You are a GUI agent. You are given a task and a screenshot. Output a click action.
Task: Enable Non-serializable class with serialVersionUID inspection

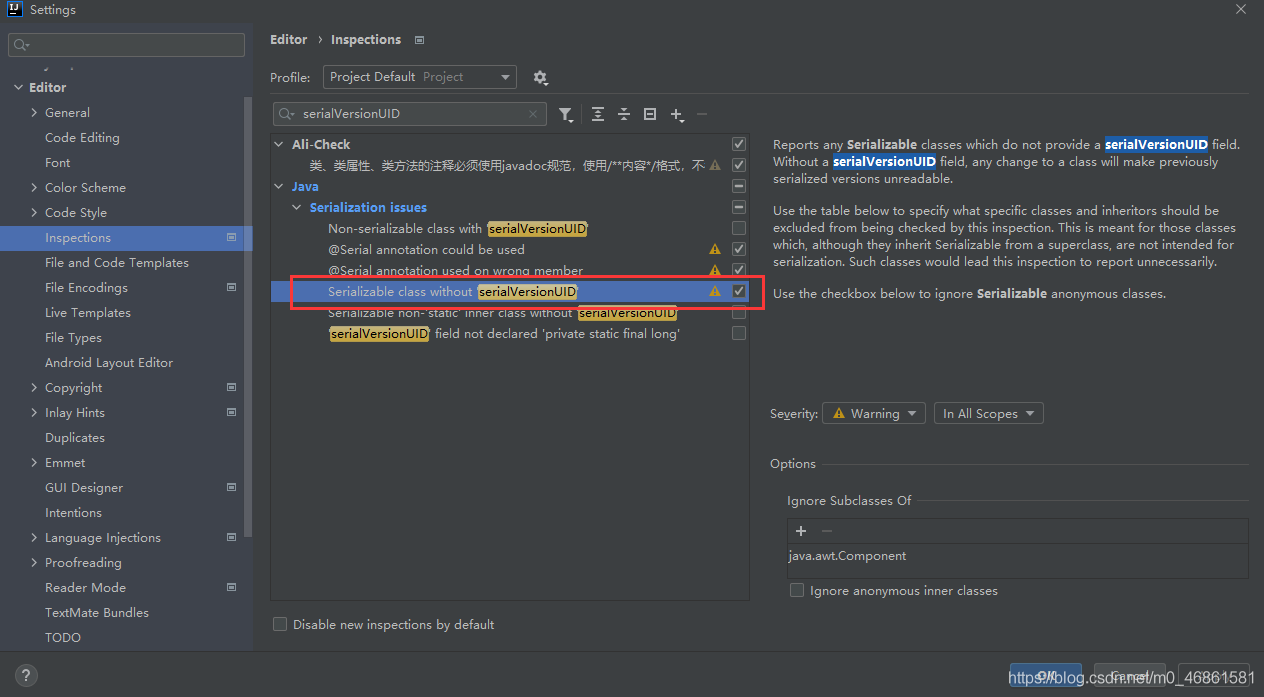(x=739, y=228)
